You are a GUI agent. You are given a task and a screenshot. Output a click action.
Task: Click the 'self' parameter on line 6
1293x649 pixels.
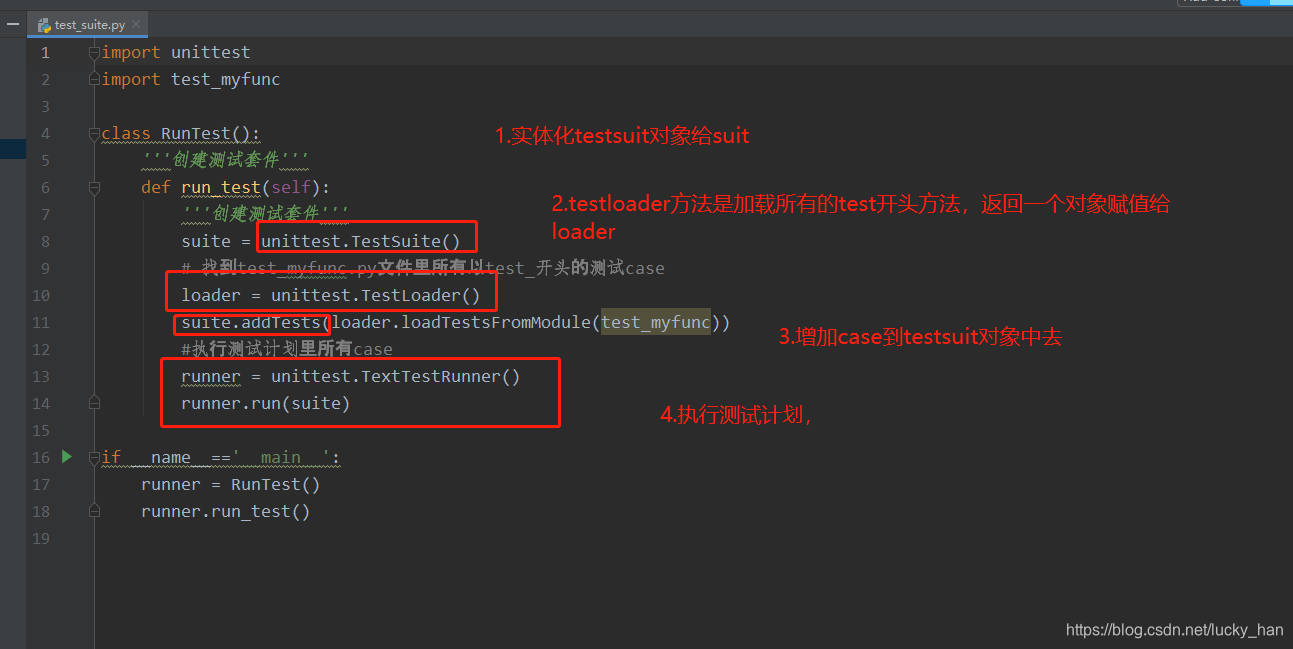pos(291,187)
